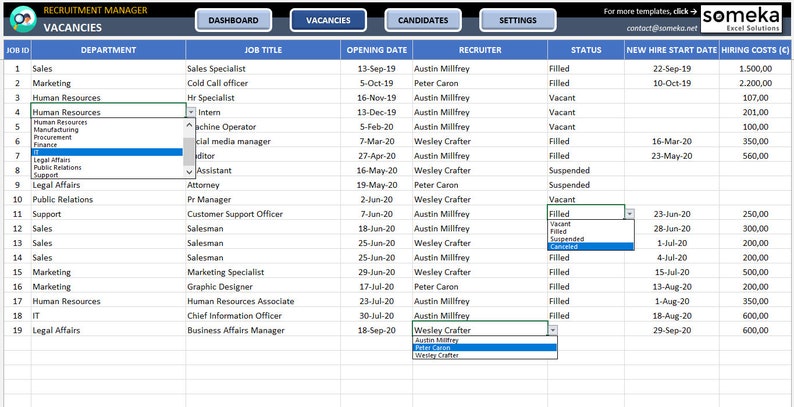Click the department list scroll-down arrow
The width and height of the screenshot is (794, 407).
[189, 172]
